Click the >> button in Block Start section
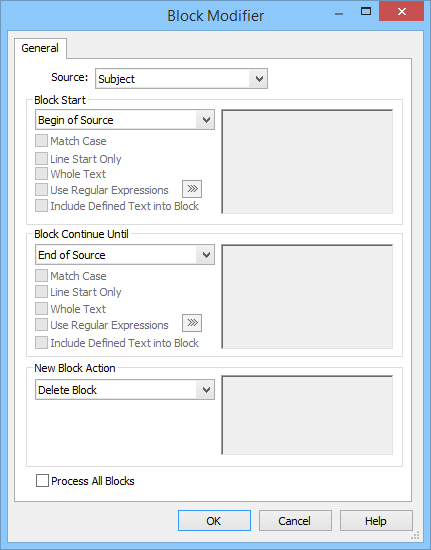This screenshot has width=431, height=550. coord(192,189)
